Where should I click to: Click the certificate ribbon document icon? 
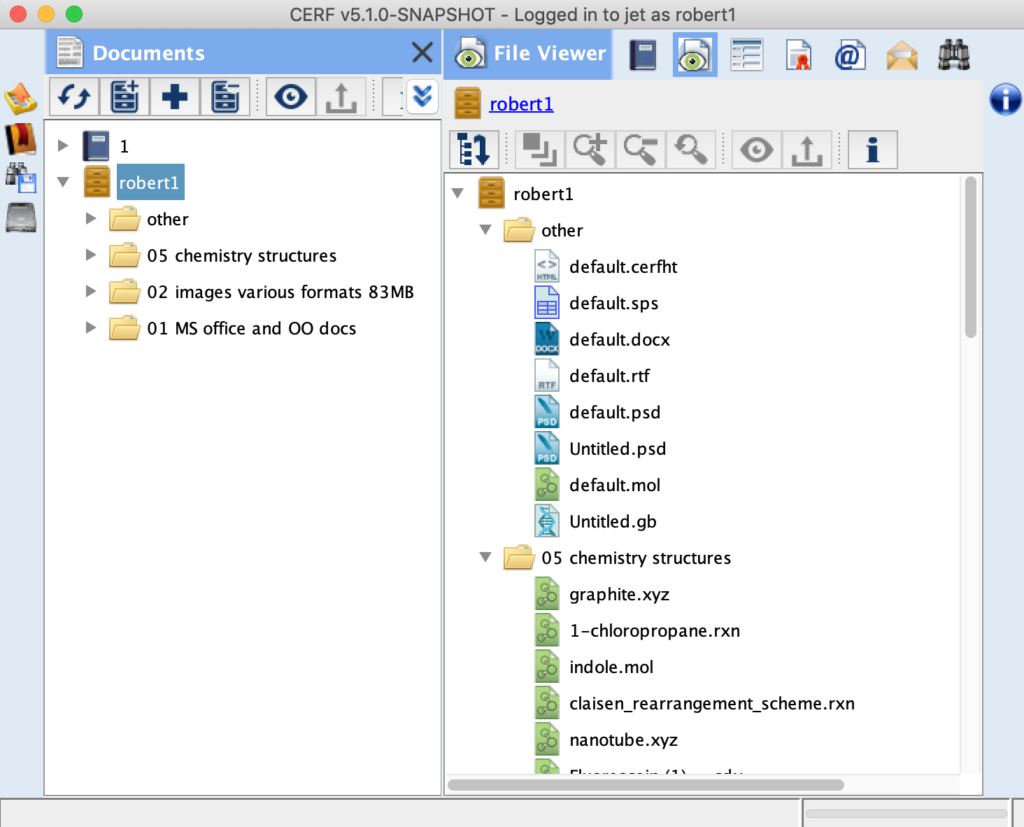pos(797,55)
